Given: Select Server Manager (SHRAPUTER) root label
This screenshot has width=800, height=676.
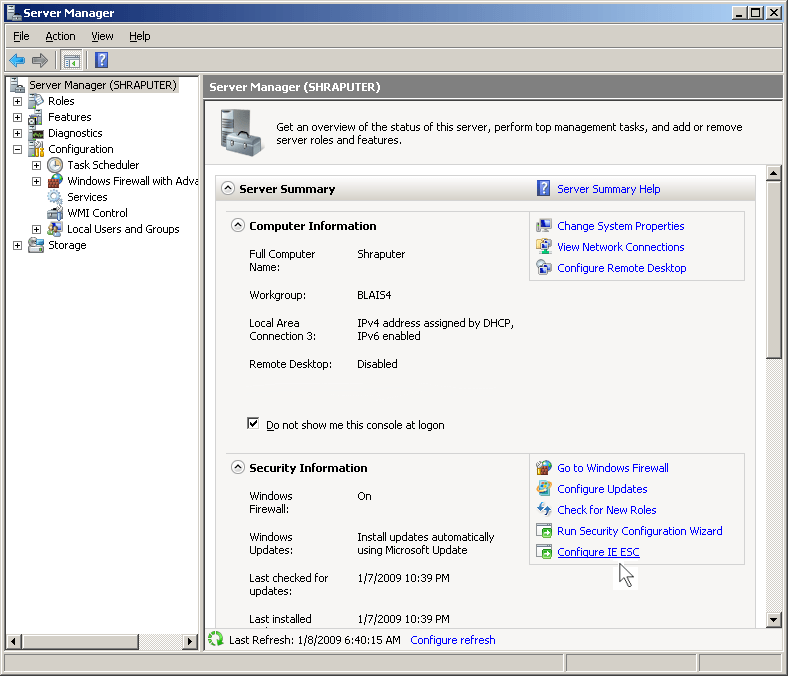Looking at the screenshot, I should (103, 85).
